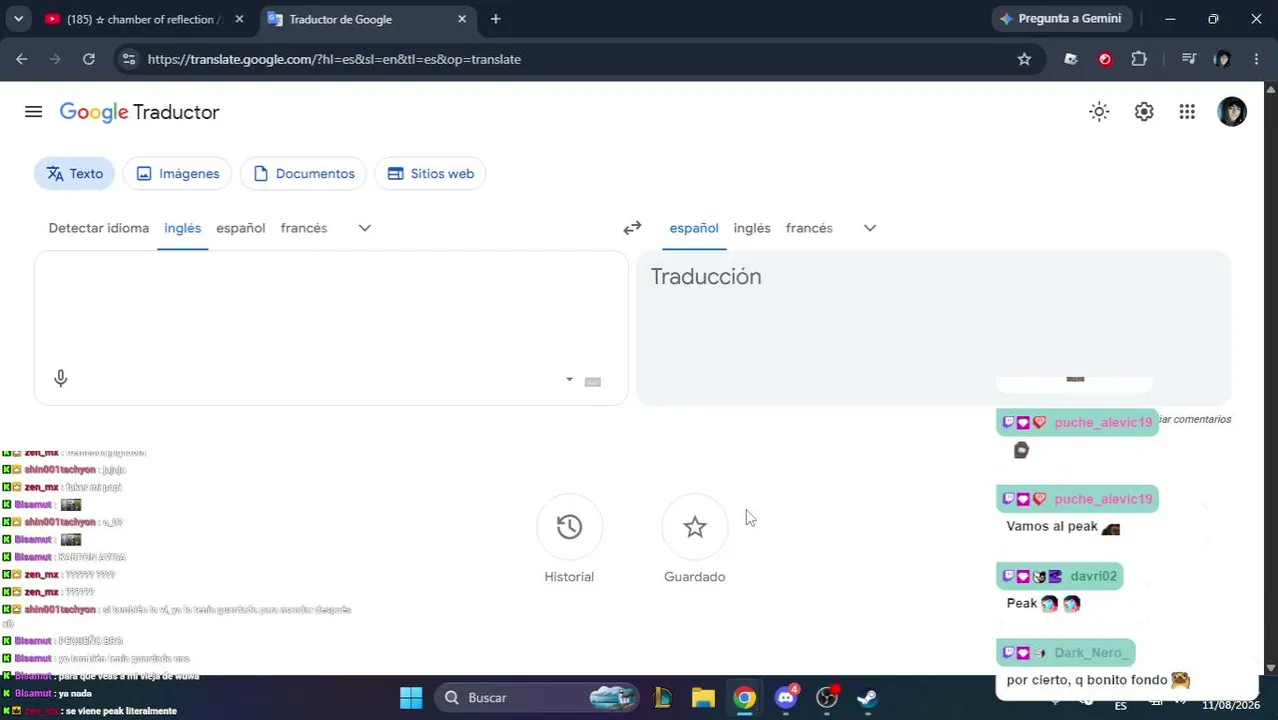Screen dimensions: 1278x720
Task: Open the input tools dropdown arrow
Action: click(x=569, y=380)
